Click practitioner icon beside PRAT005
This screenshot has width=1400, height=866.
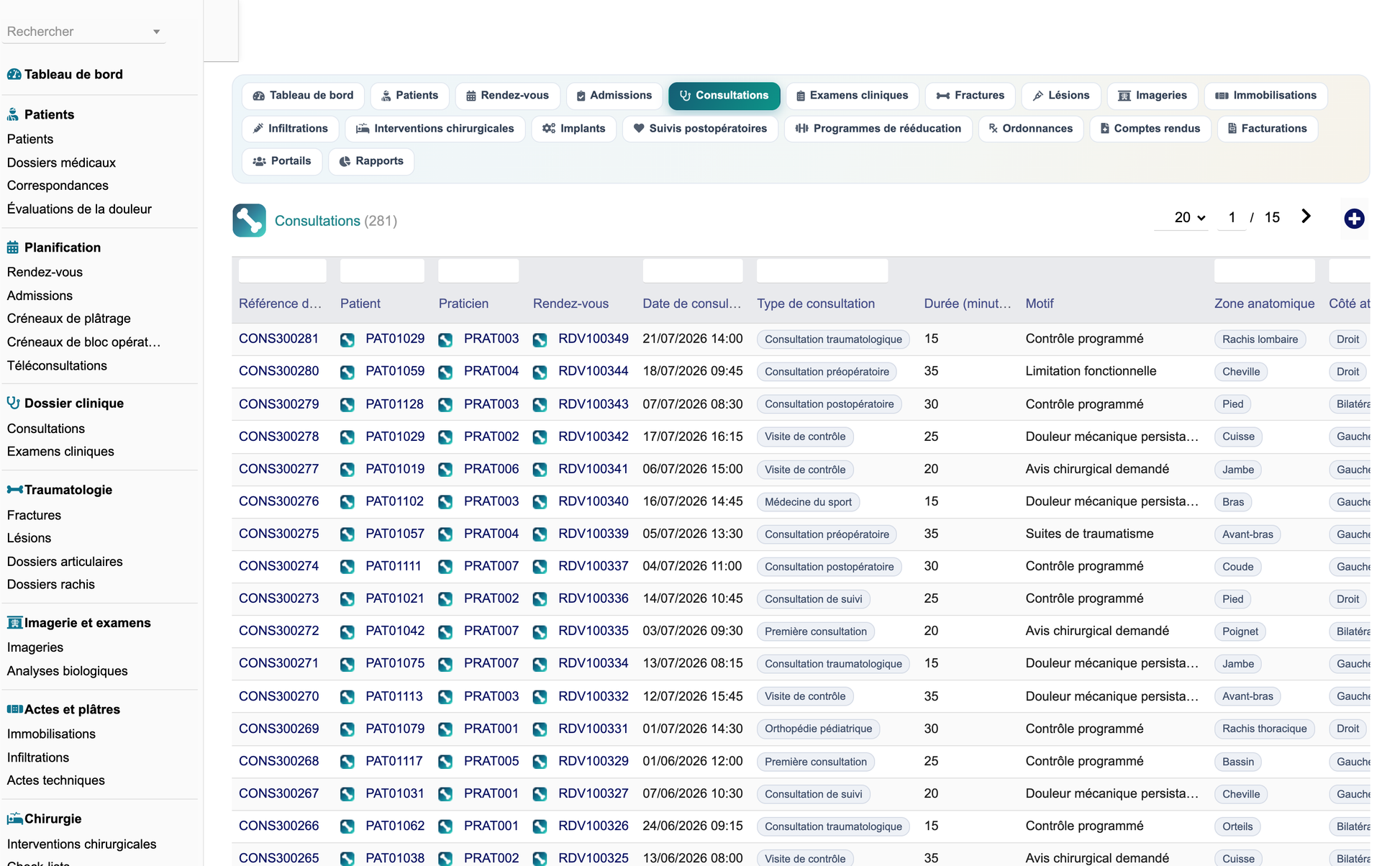445,762
